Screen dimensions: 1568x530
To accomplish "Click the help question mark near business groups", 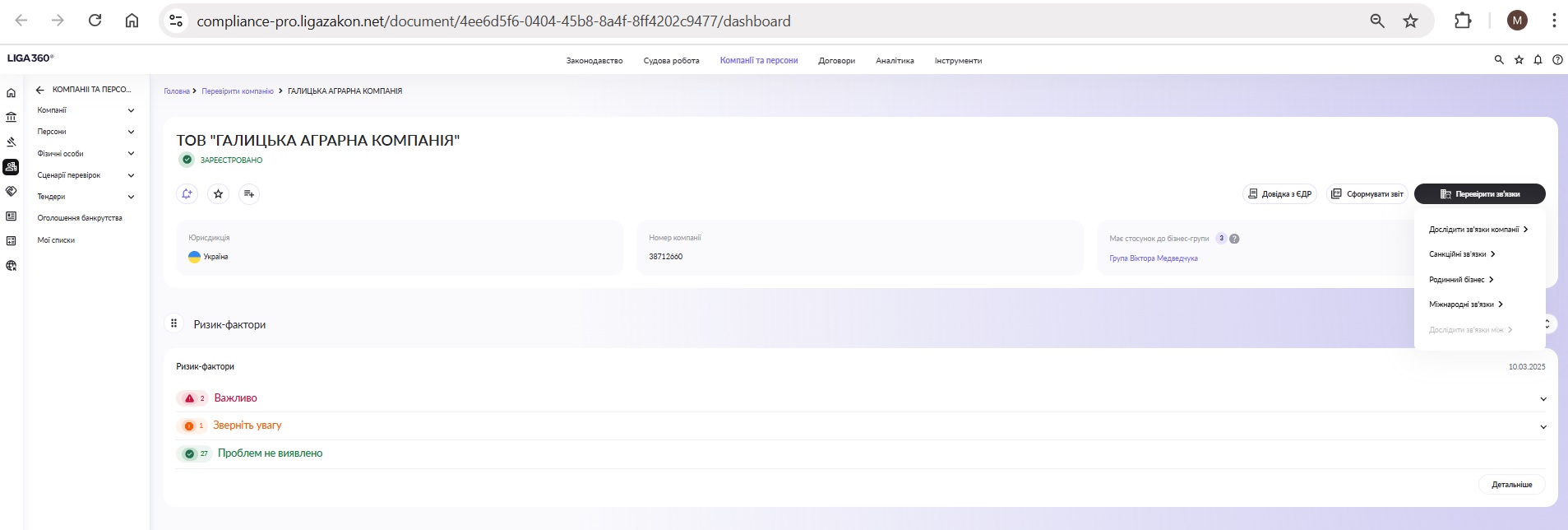I will pos(1234,239).
